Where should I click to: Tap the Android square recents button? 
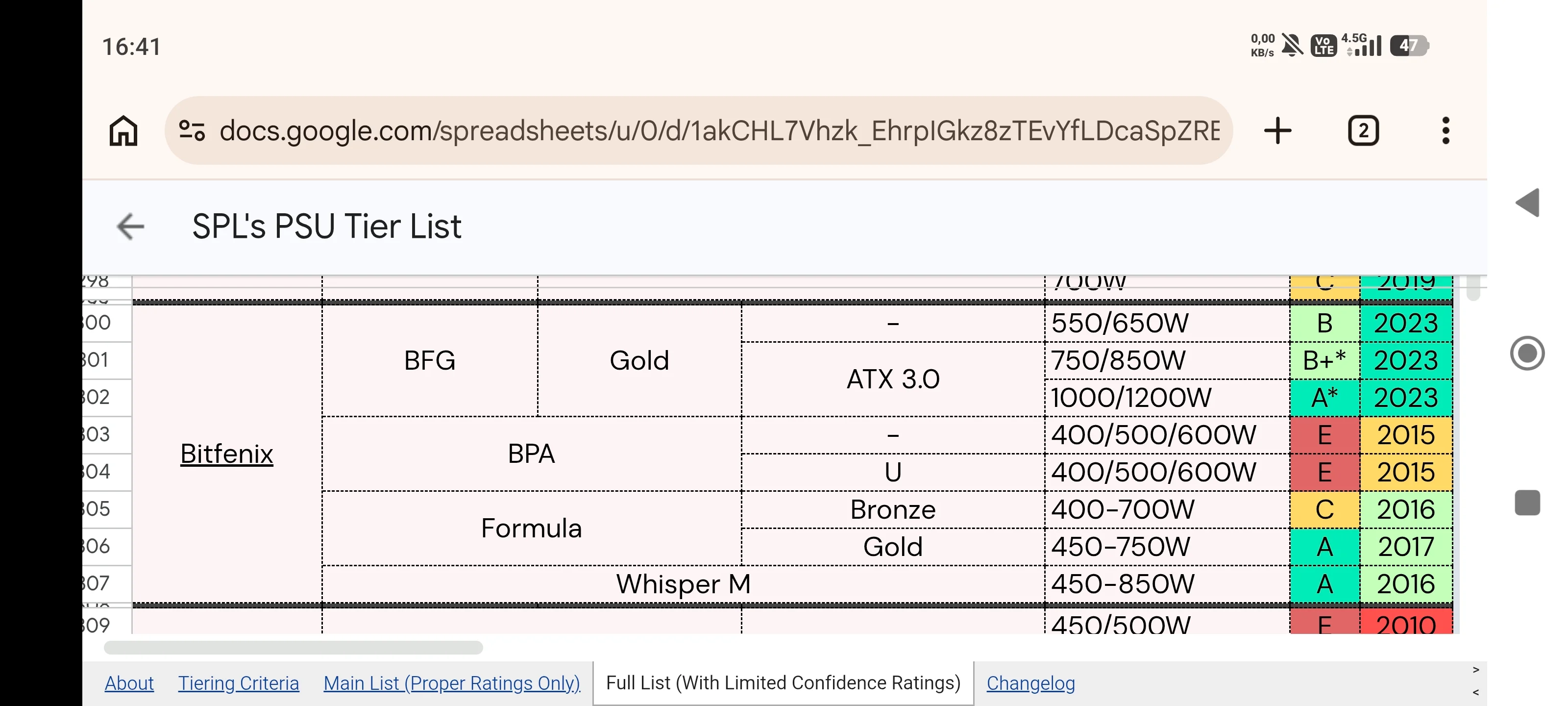1527,503
